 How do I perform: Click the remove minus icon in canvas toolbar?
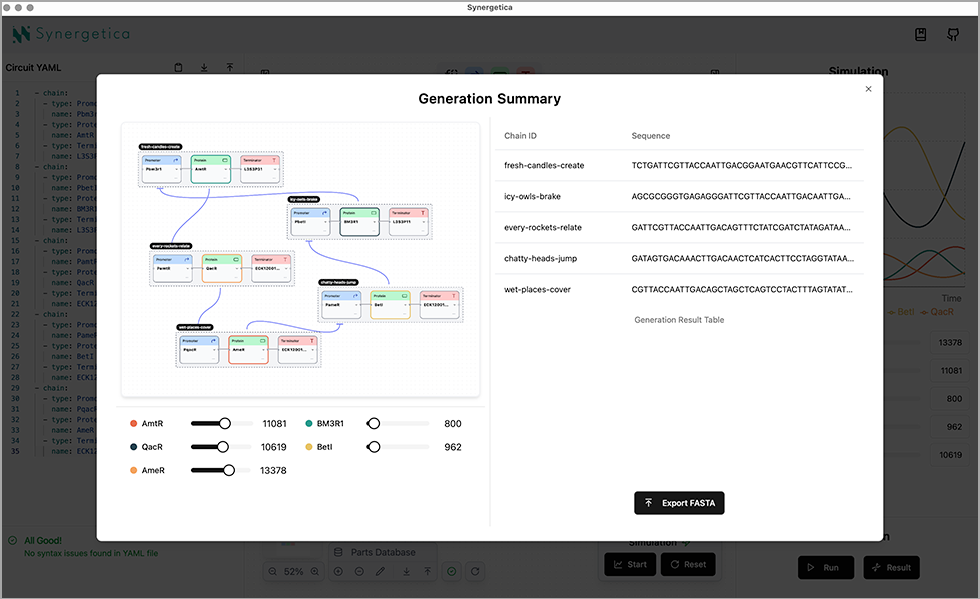point(359,571)
